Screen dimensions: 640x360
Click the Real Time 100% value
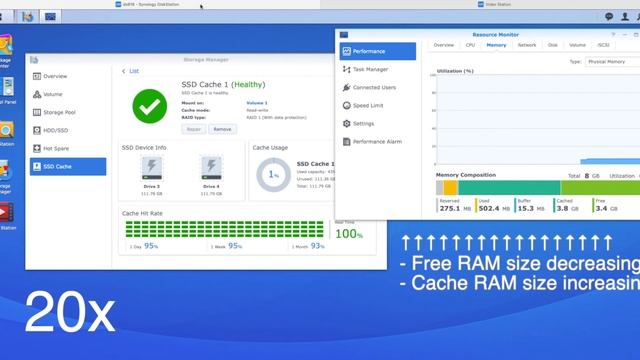coord(349,234)
